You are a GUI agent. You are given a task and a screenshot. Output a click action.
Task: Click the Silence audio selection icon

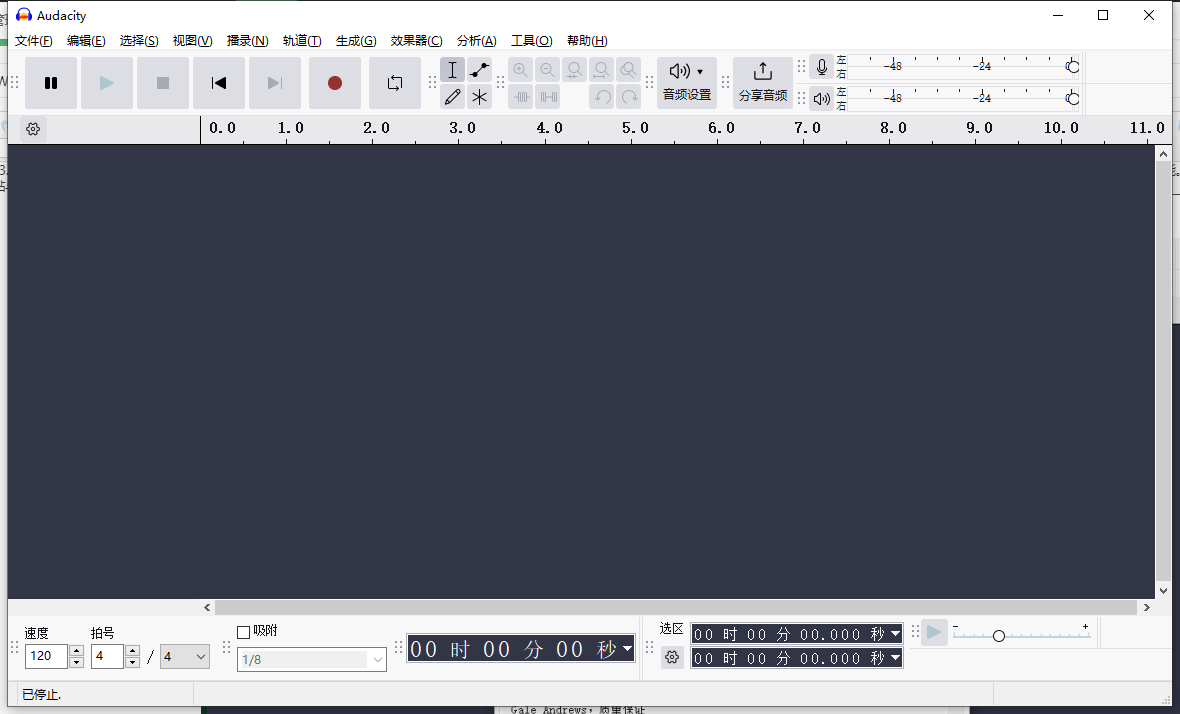pyautogui.click(x=548, y=97)
